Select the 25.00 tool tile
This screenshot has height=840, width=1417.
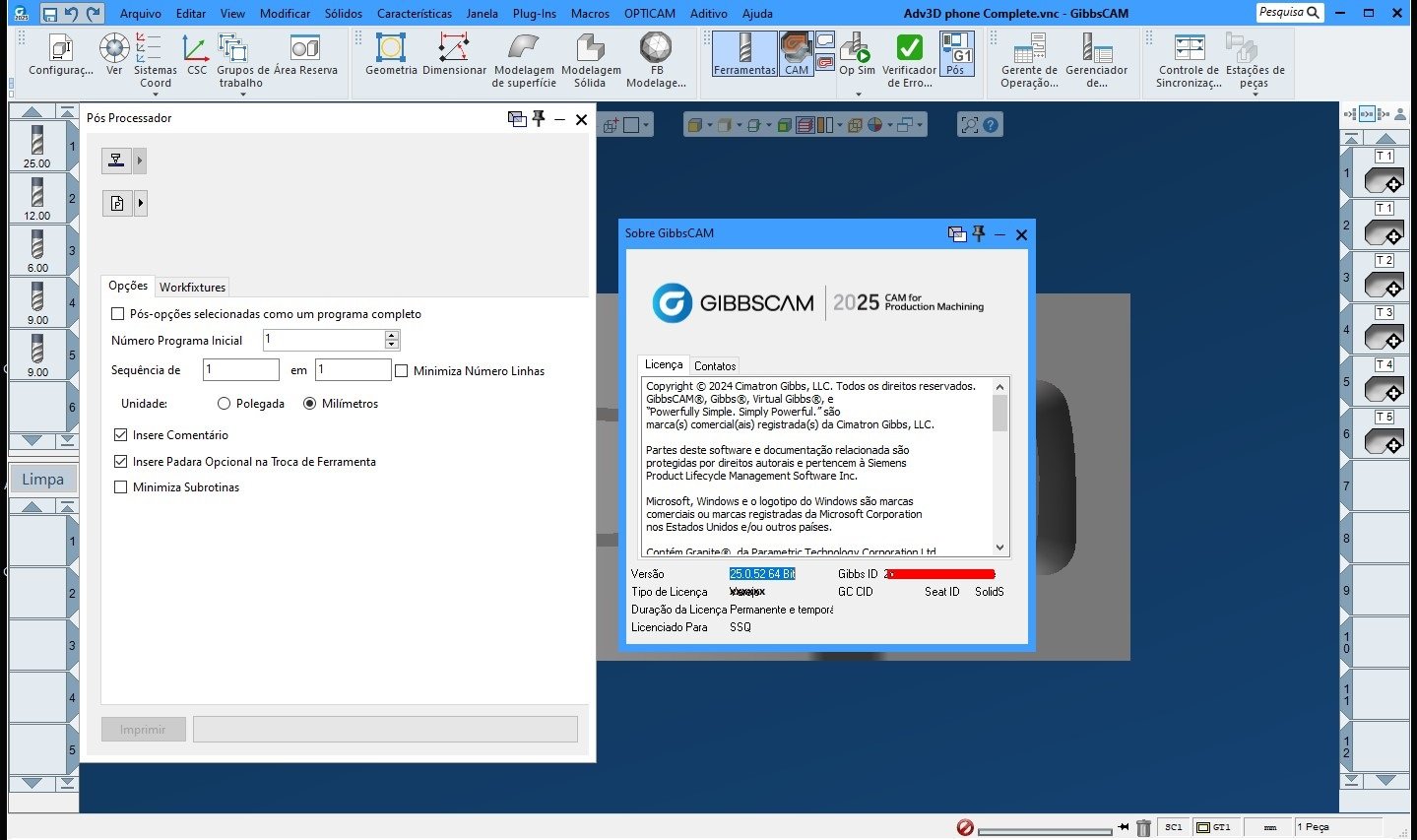pos(37,146)
